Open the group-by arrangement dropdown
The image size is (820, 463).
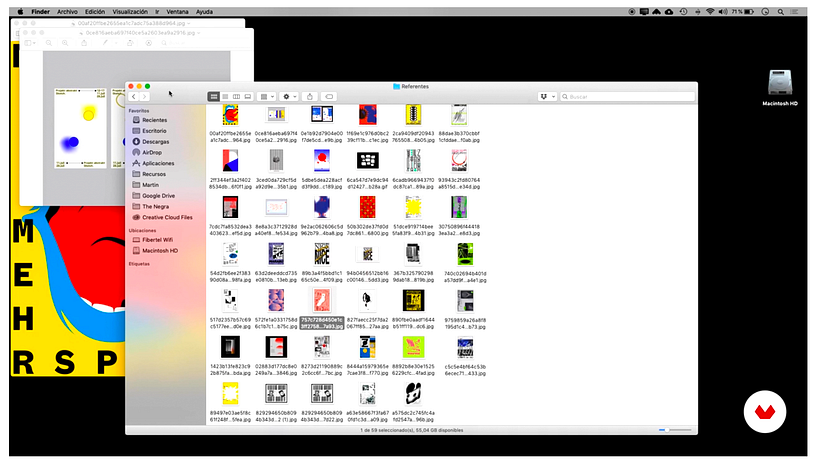coord(267,97)
